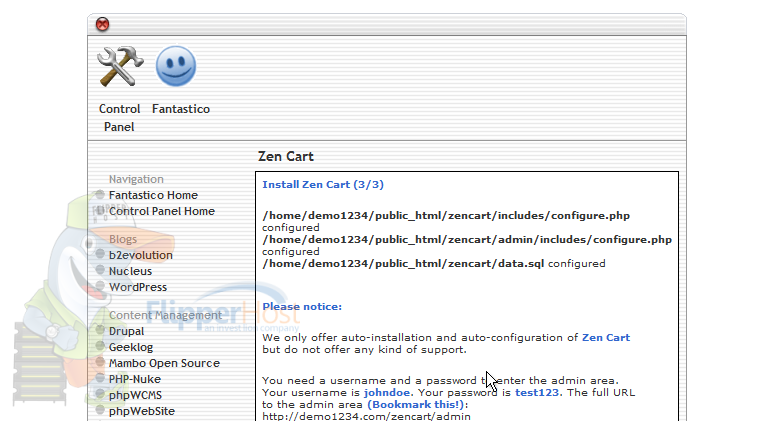Click the bullet icon beside Mambo Open Source

point(100,362)
